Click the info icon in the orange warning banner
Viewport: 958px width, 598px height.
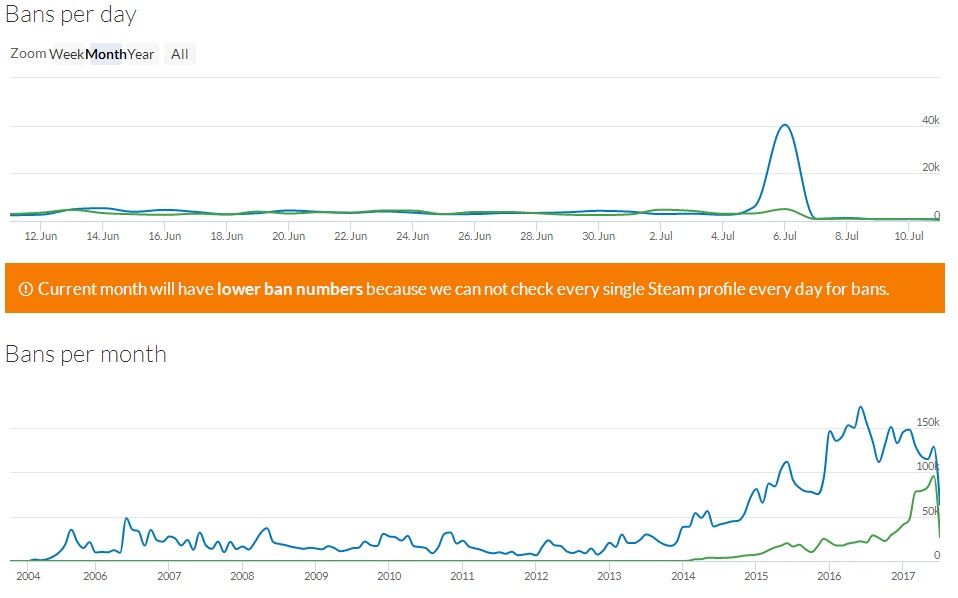click(24, 288)
